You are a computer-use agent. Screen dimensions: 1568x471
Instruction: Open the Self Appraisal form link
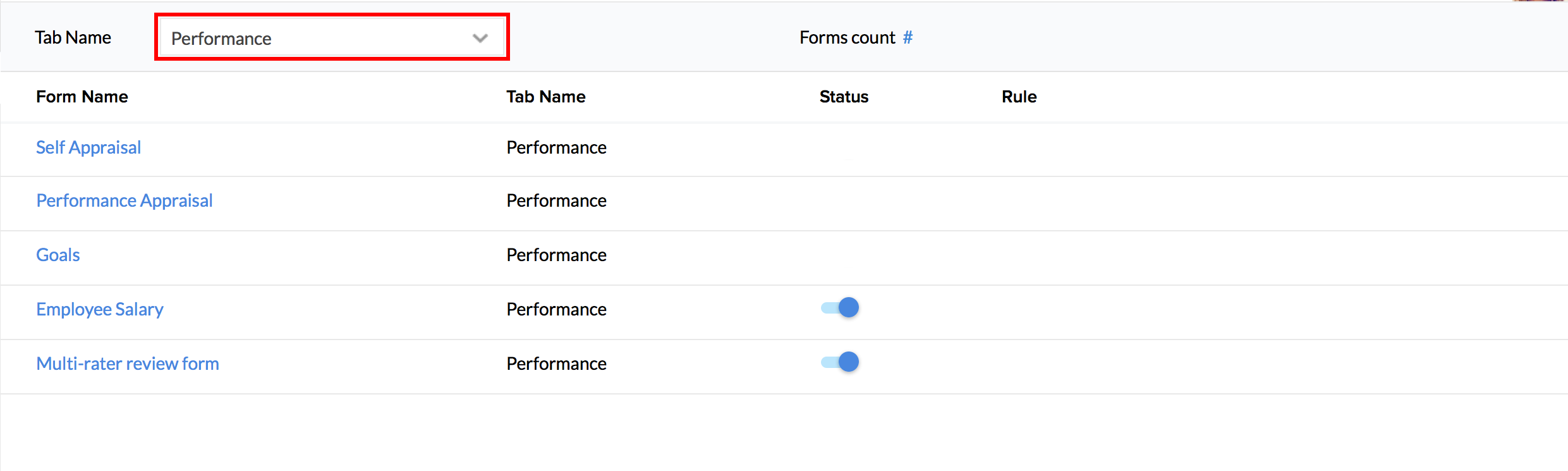[x=88, y=147]
